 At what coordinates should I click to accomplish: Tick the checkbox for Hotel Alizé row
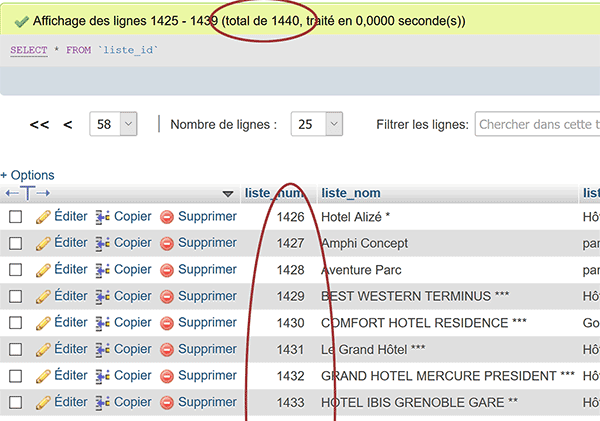pyautogui.click(x=15, y=217)
